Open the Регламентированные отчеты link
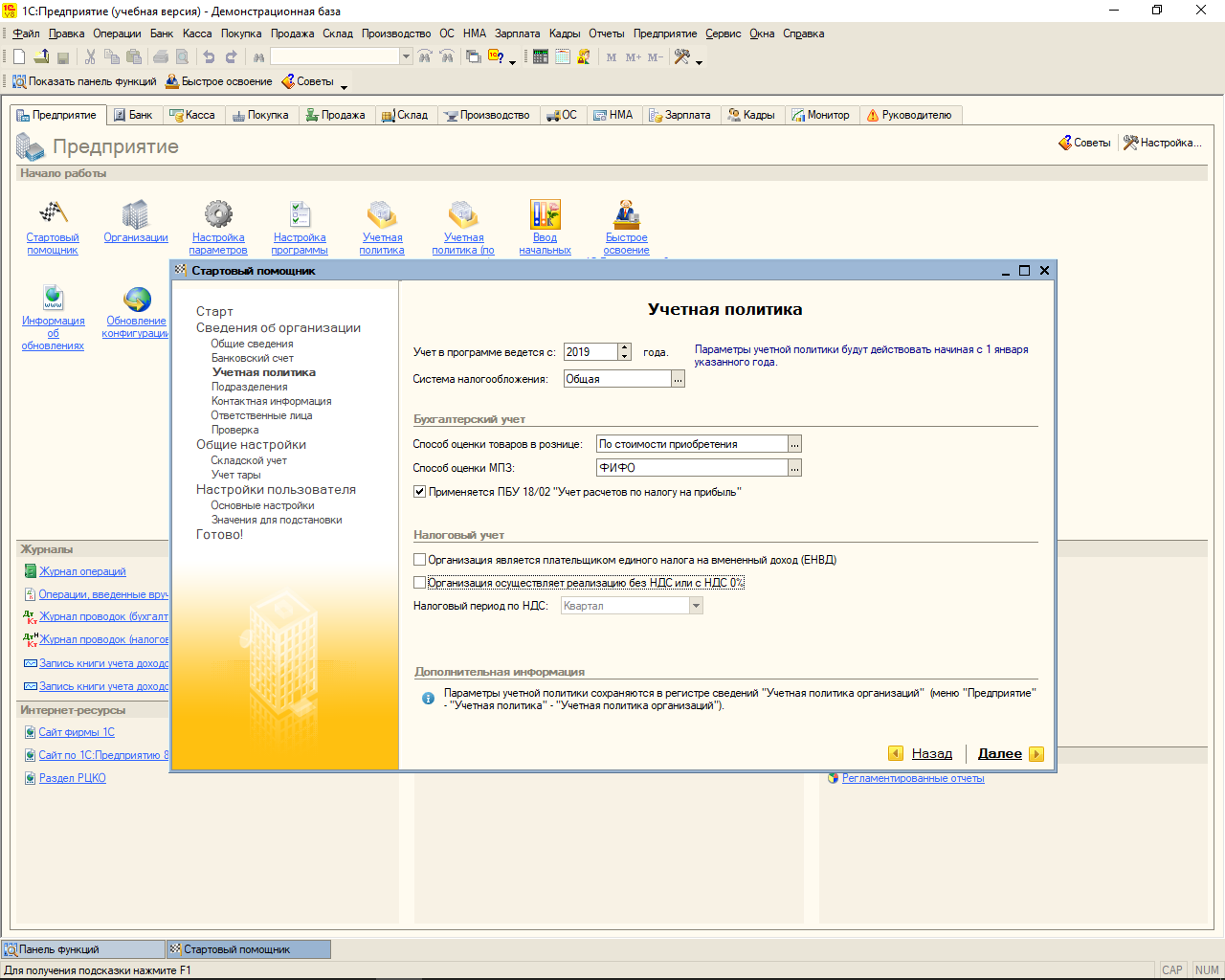This screenshot has height=980, width=1225. [913, 778]
